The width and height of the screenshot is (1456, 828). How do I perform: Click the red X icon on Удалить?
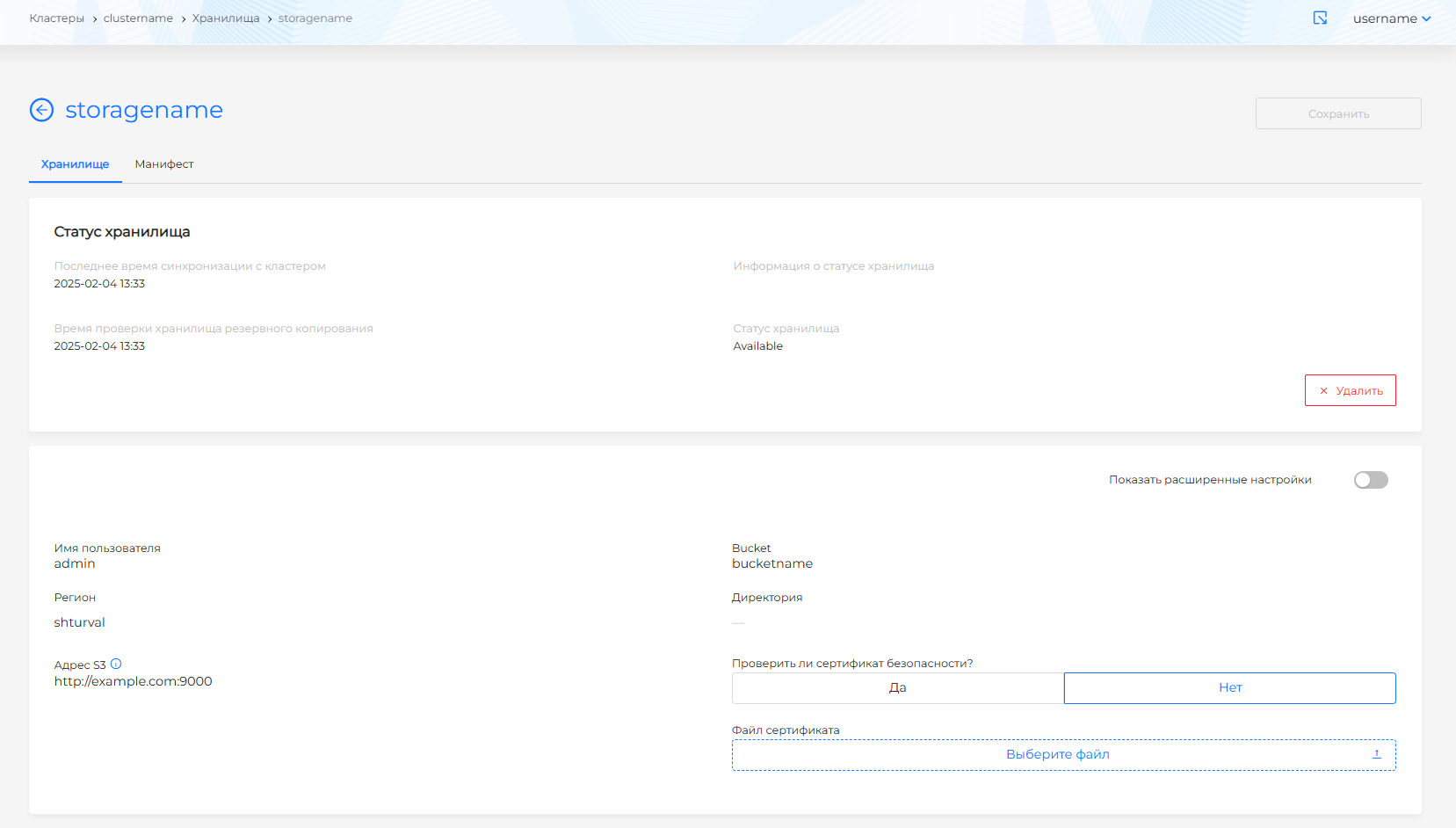coord(1323,391)
